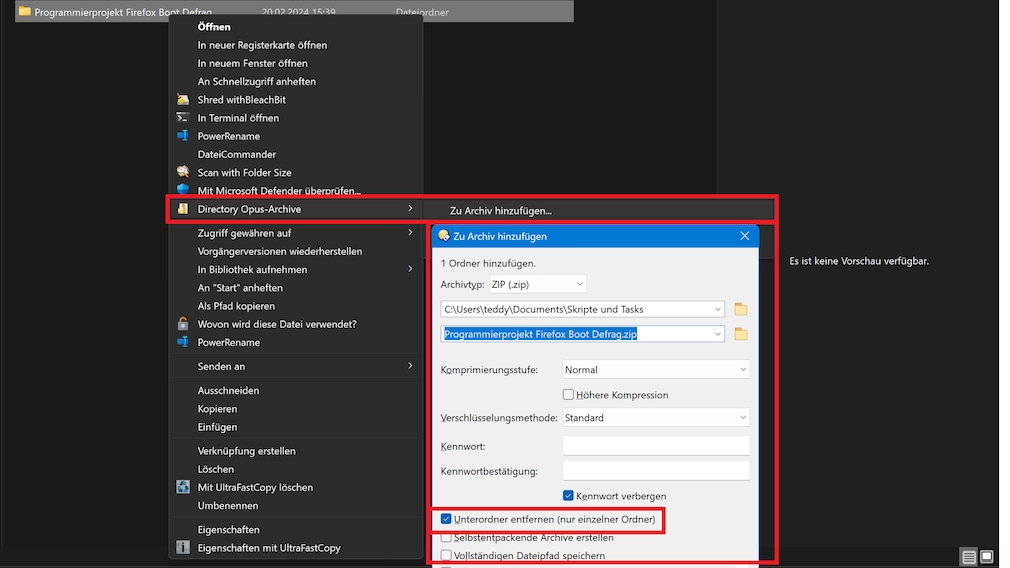Click Dateiordner type cell in file row

click(x=422, y=12)
